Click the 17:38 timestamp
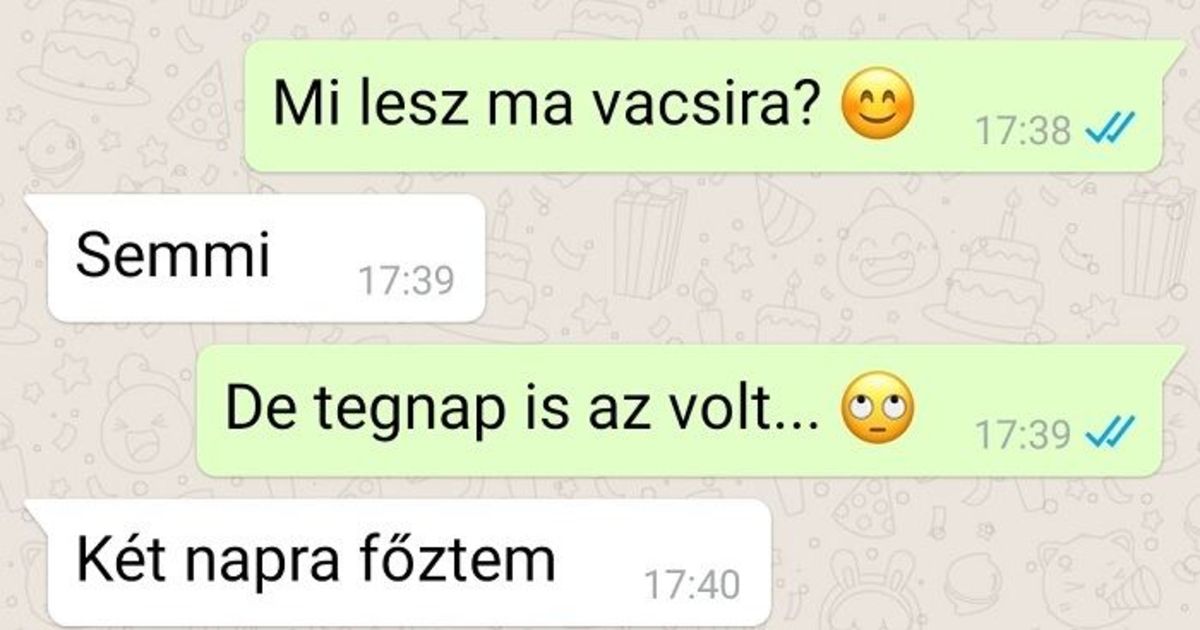This screenshot has width=1200, height=630. coord(1024,130)
